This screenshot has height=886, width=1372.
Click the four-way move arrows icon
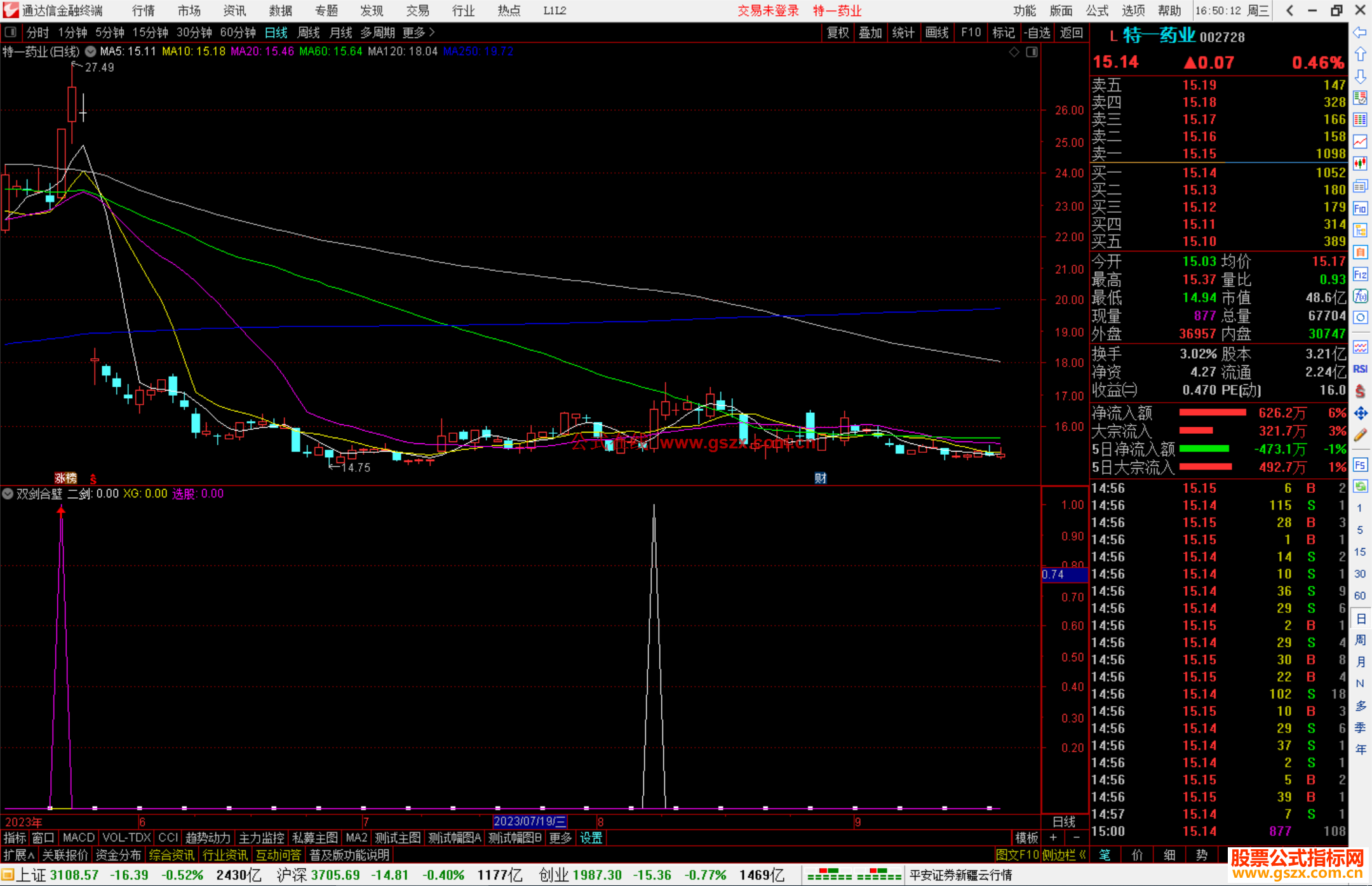pyautogui.click(x=1360, y=413)
